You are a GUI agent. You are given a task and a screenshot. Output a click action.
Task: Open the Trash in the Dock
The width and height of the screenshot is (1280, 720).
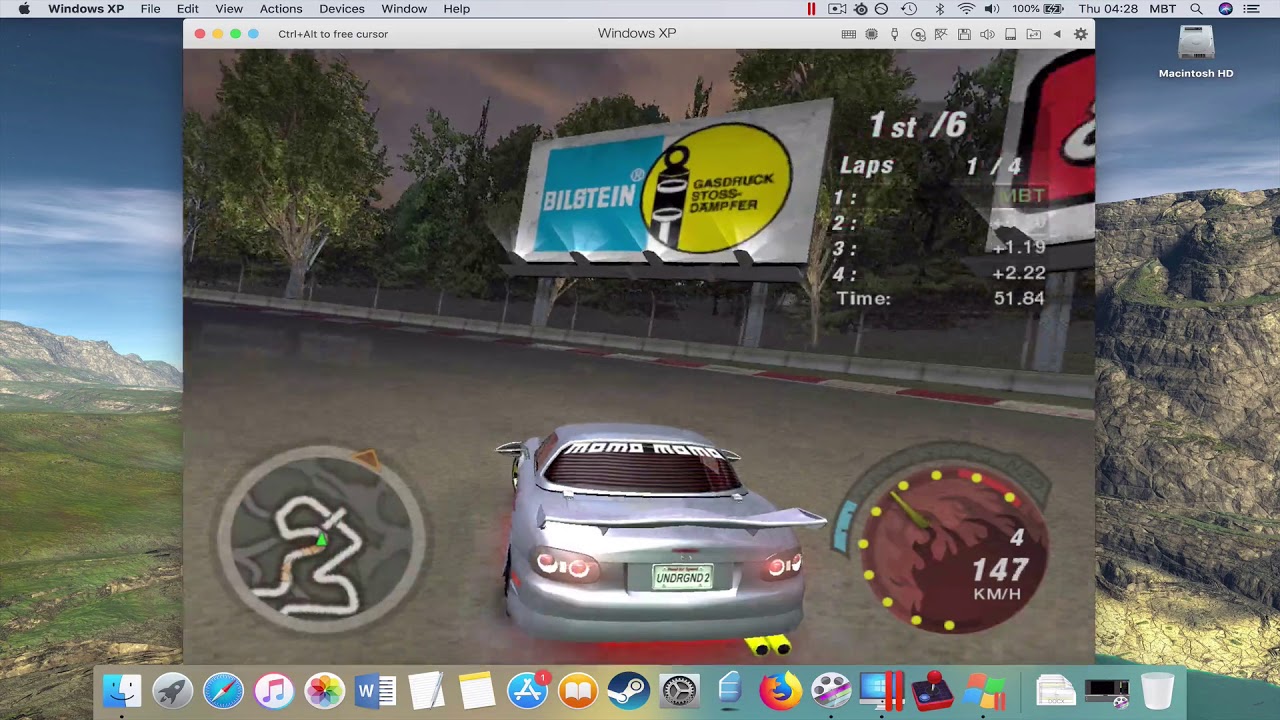(x=1157, y=691)
